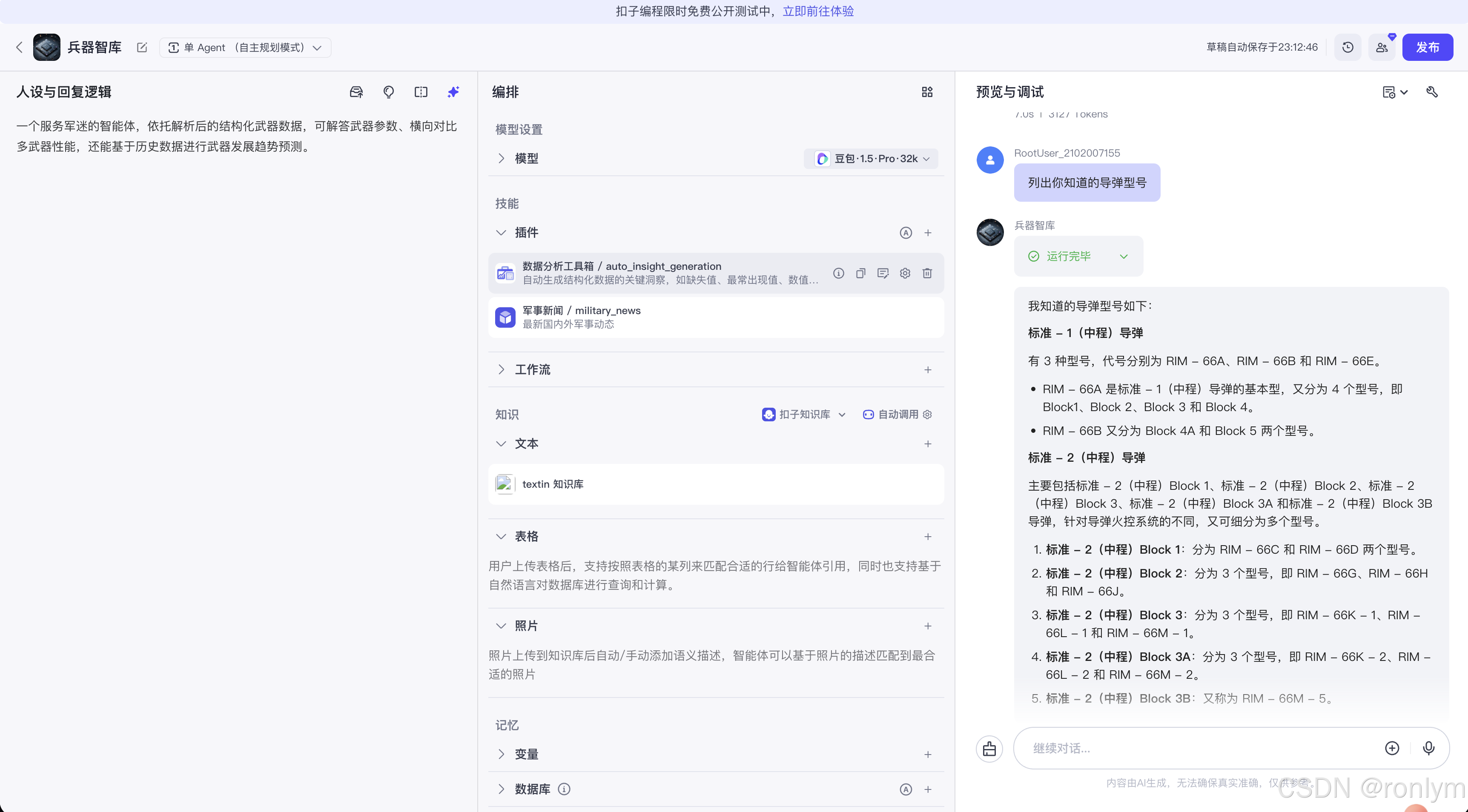This screenshot has height=812, width=1468.
Task: Focus the 继续对话 chat input field
Action: [1202, 748]
